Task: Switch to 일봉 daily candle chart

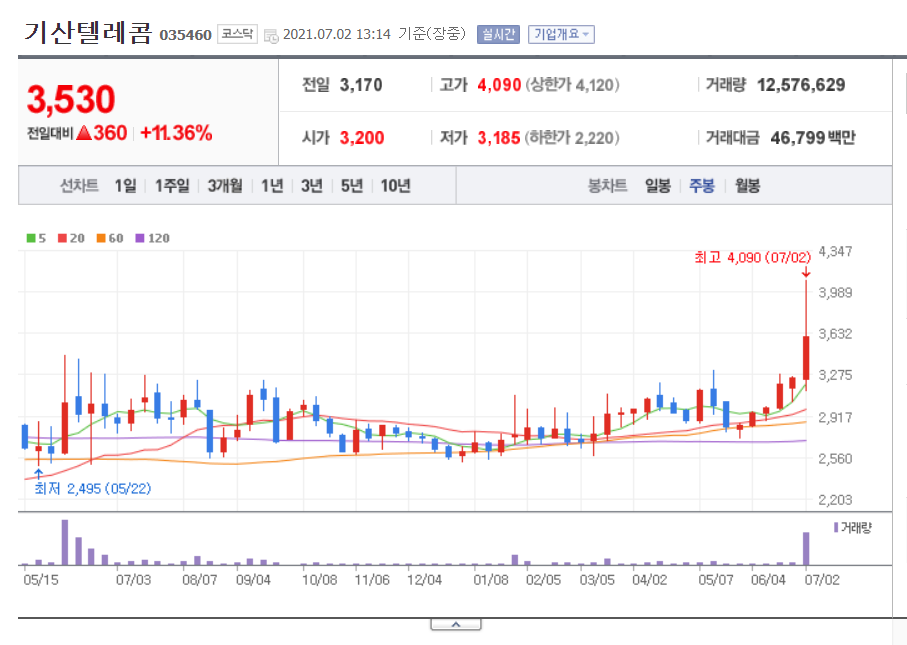Action: click(x=658, y=186)
